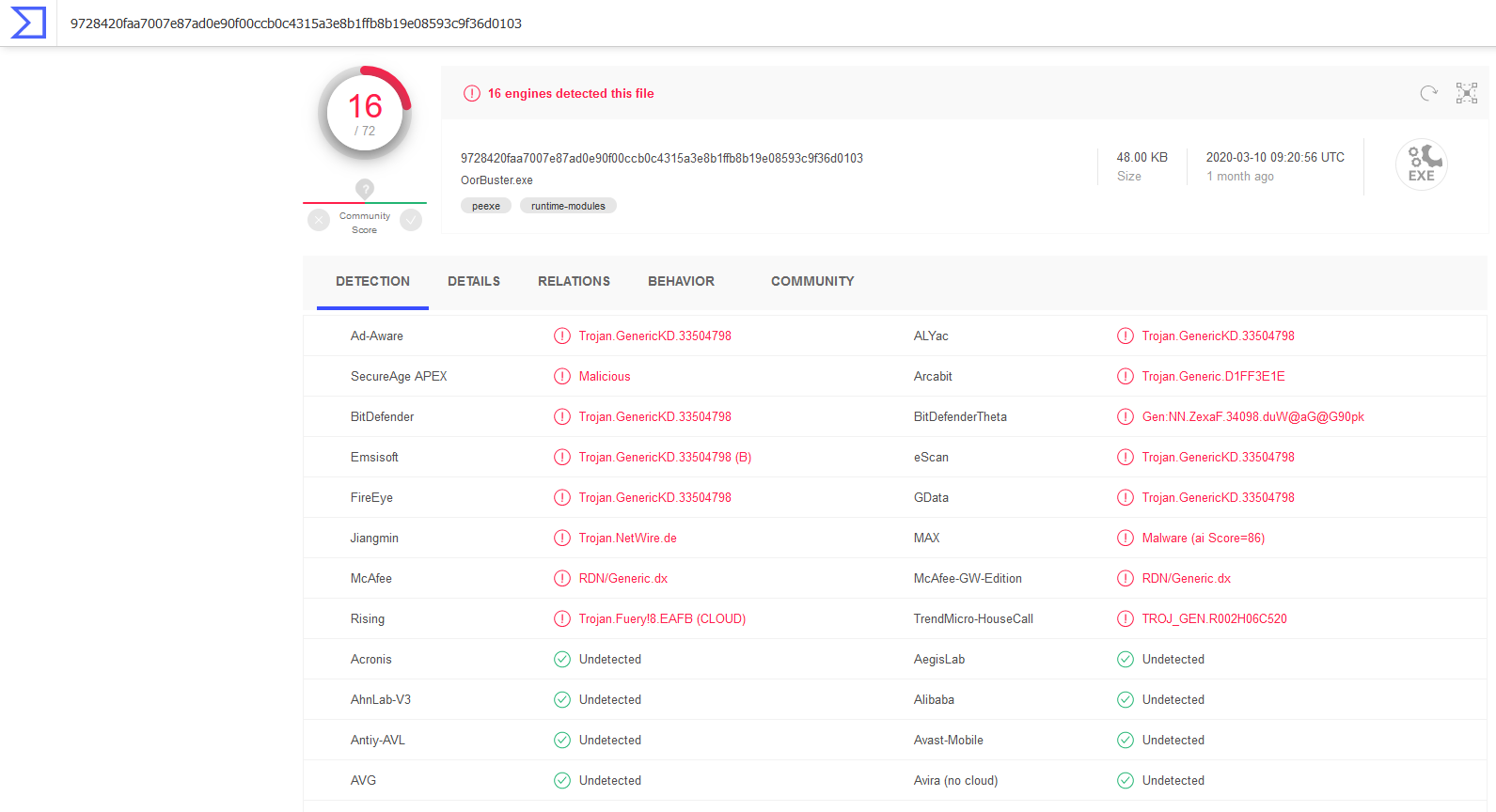Click the alert icon in the Jiangmin row
The height and width of the screenshot is (812, 1496).
click(562, 538)
